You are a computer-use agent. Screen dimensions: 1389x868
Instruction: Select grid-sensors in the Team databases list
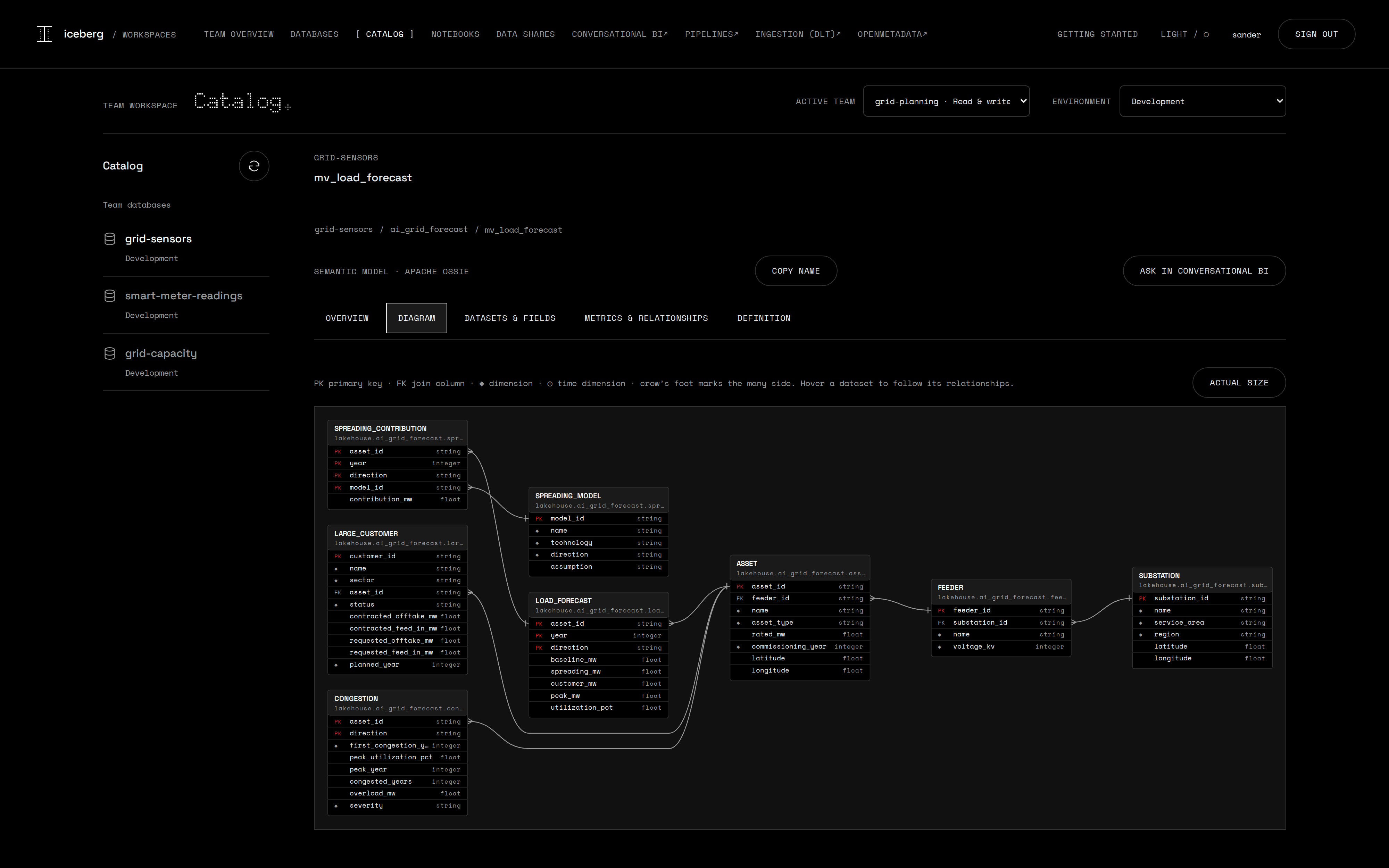(186, 248)
